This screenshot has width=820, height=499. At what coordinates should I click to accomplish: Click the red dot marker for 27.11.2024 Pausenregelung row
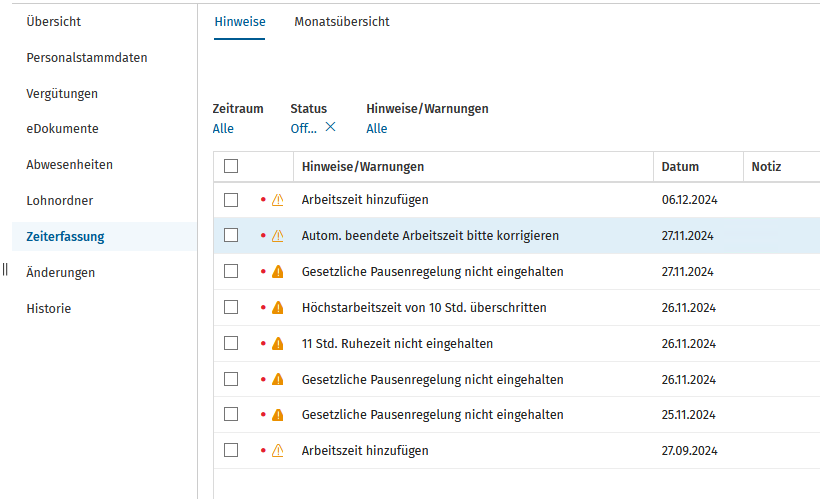(263, 272)
